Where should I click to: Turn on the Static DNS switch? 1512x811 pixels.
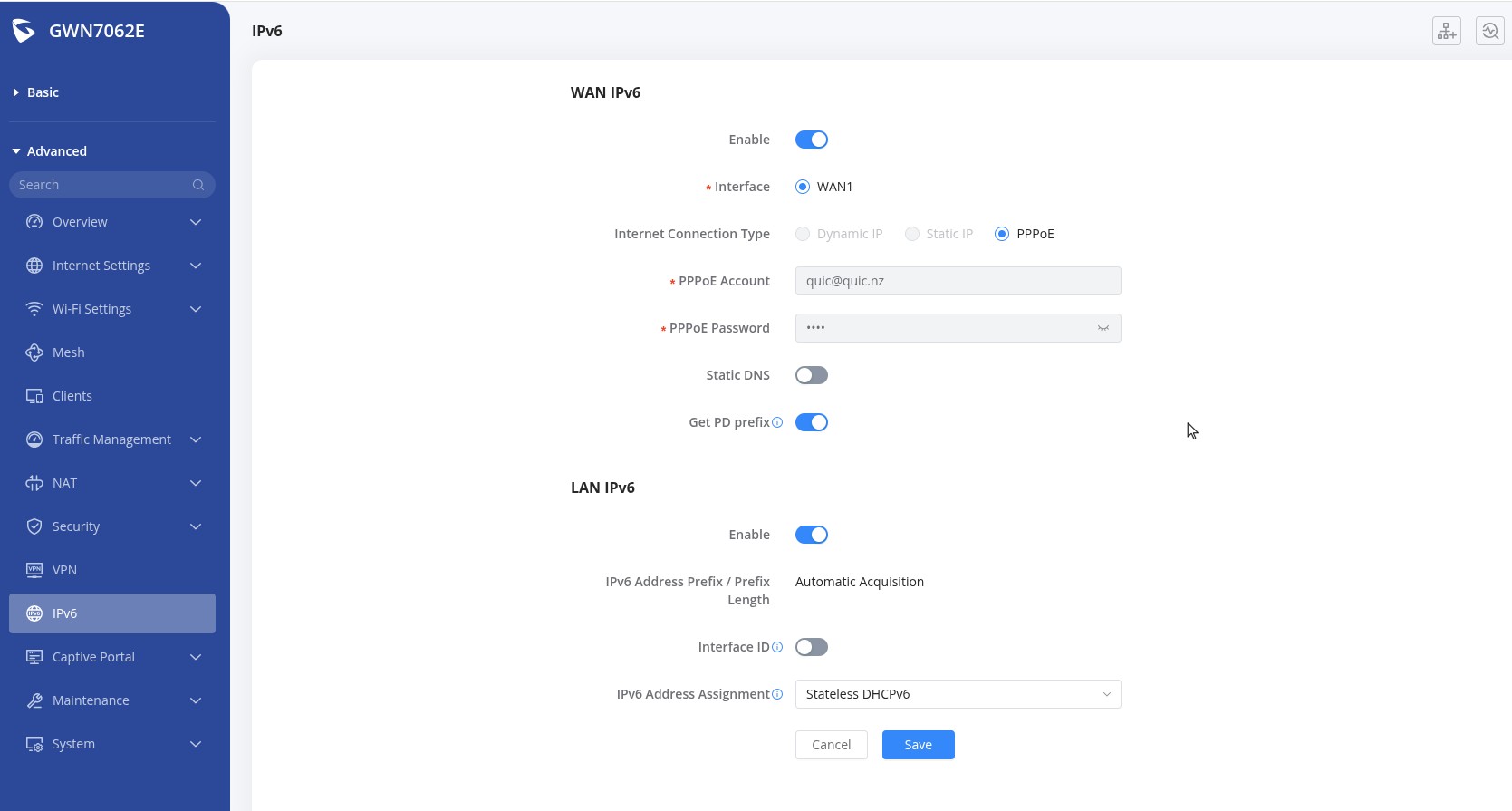coord(811,375)
